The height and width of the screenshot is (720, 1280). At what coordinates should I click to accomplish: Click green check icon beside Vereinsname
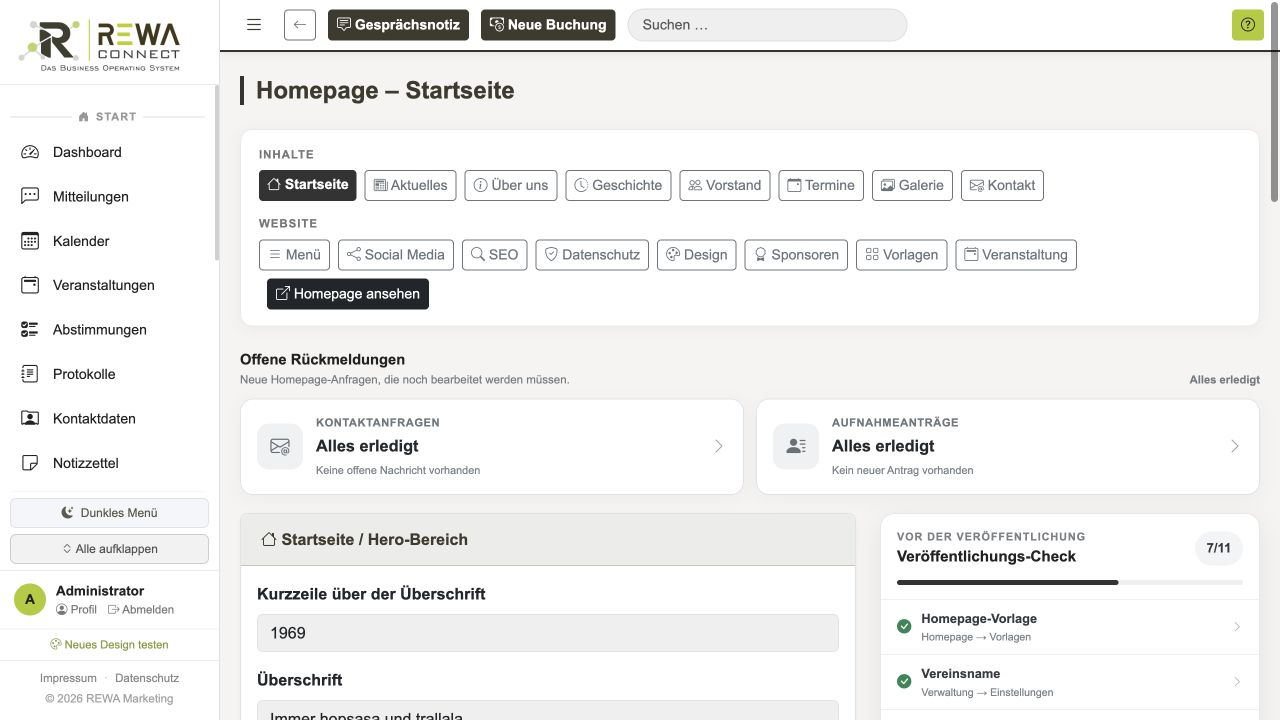[904, 682]
